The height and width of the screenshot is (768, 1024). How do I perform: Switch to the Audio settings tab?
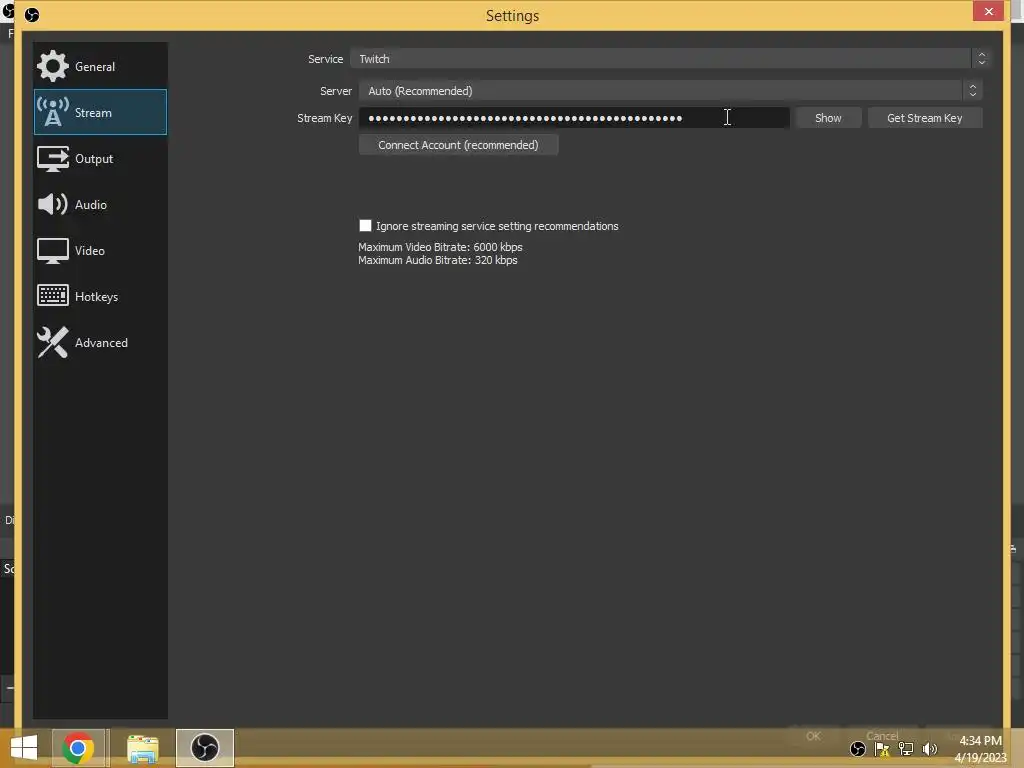click(101, 204)
